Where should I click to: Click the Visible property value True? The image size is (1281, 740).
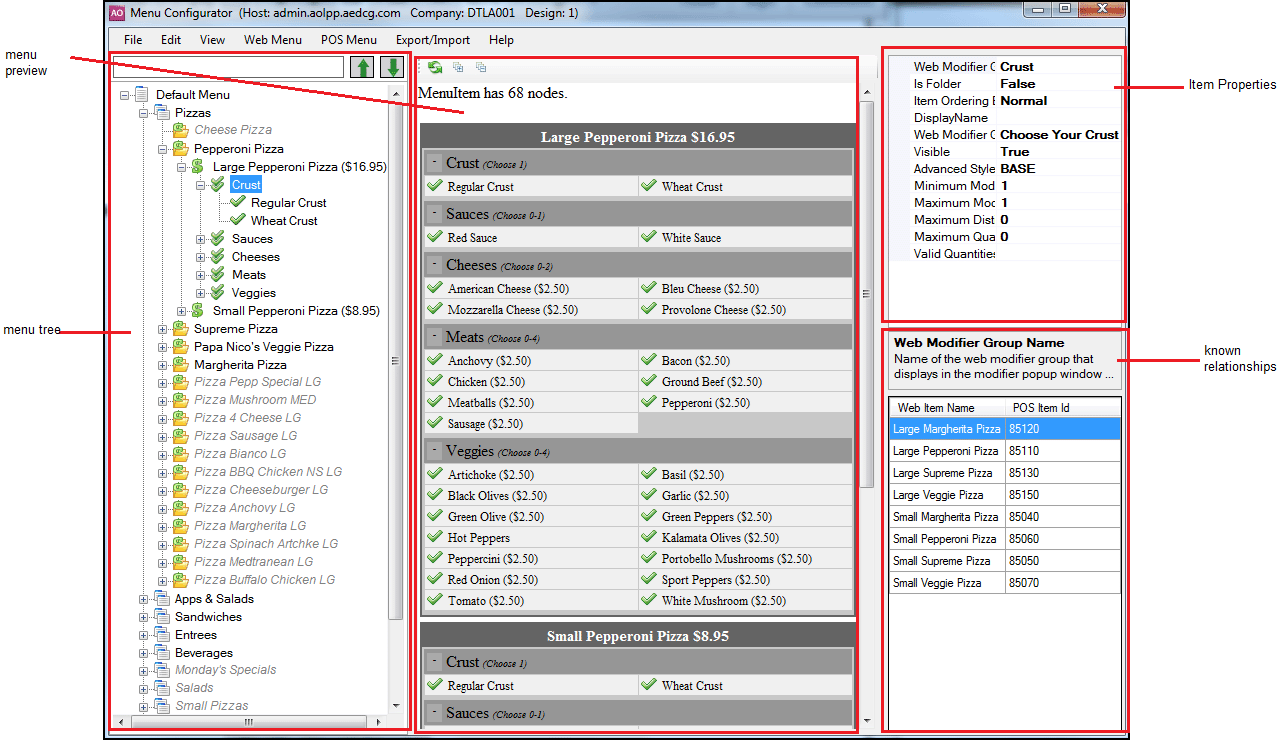[1015, 152]
